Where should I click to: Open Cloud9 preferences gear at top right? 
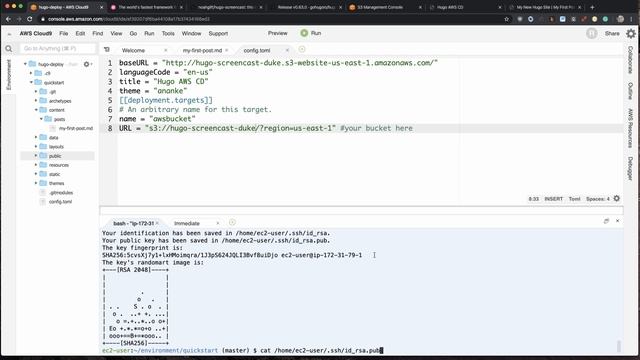coord(631,33)
